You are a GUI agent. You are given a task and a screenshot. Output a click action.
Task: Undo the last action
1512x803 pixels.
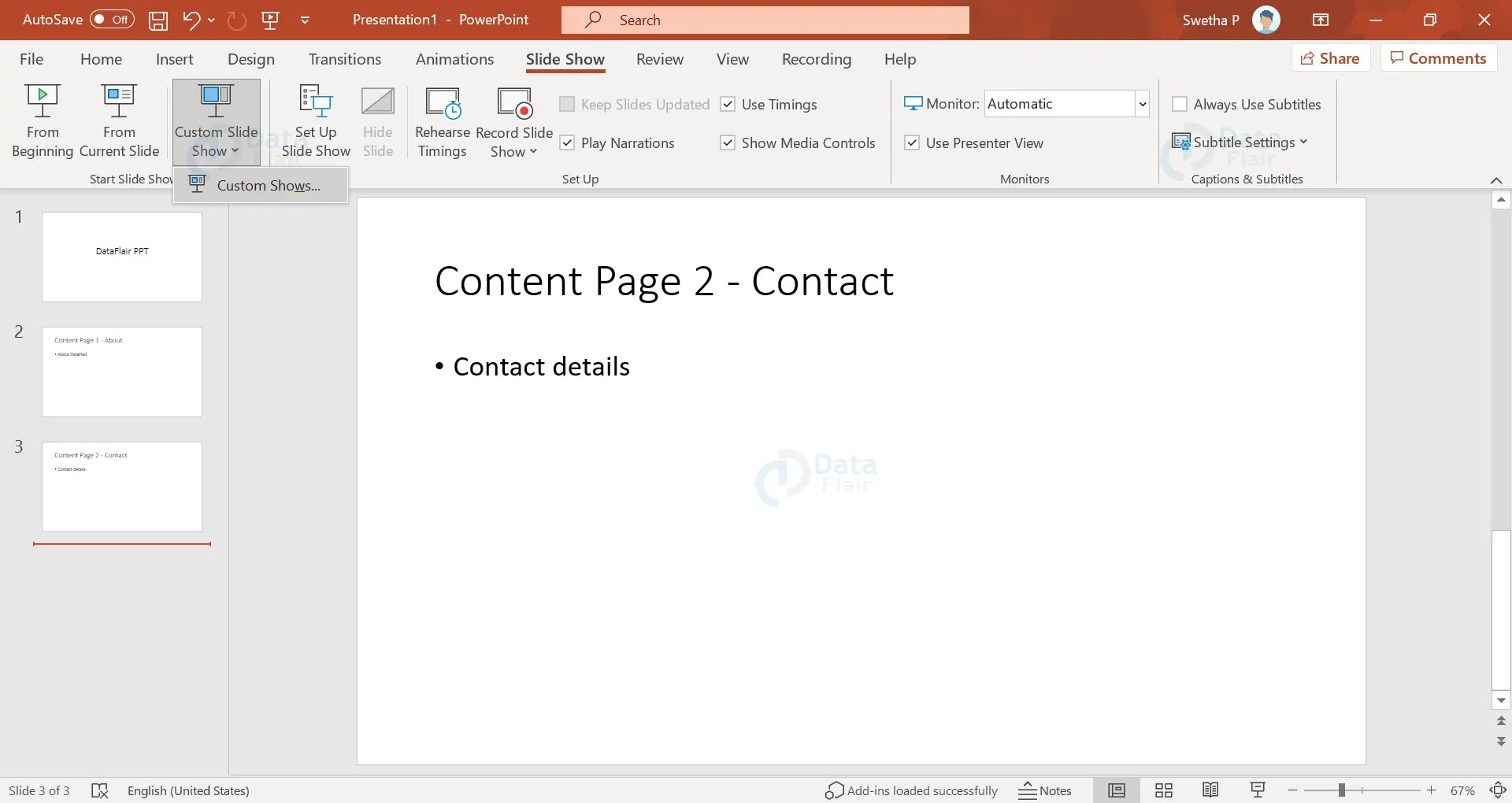tap(191, 20)
